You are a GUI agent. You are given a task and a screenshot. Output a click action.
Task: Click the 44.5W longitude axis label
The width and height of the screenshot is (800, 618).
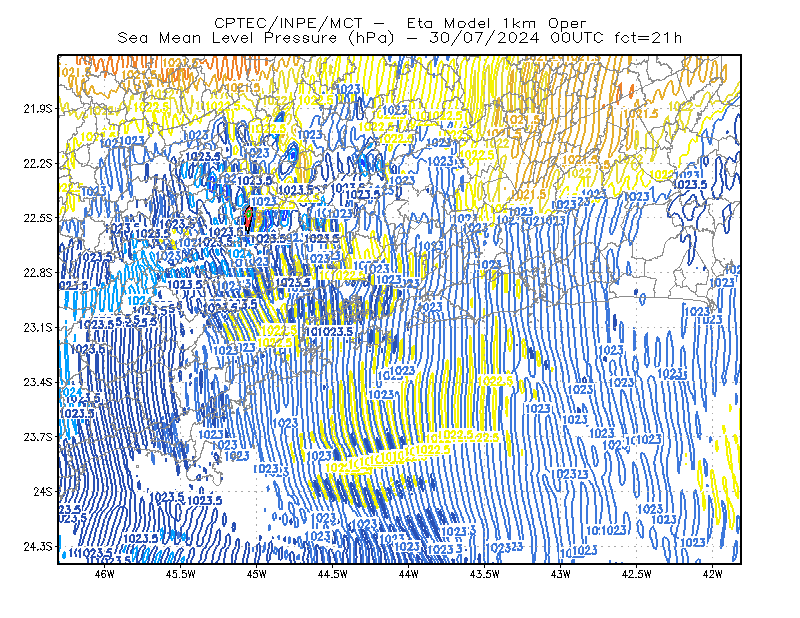pos(333,574)
